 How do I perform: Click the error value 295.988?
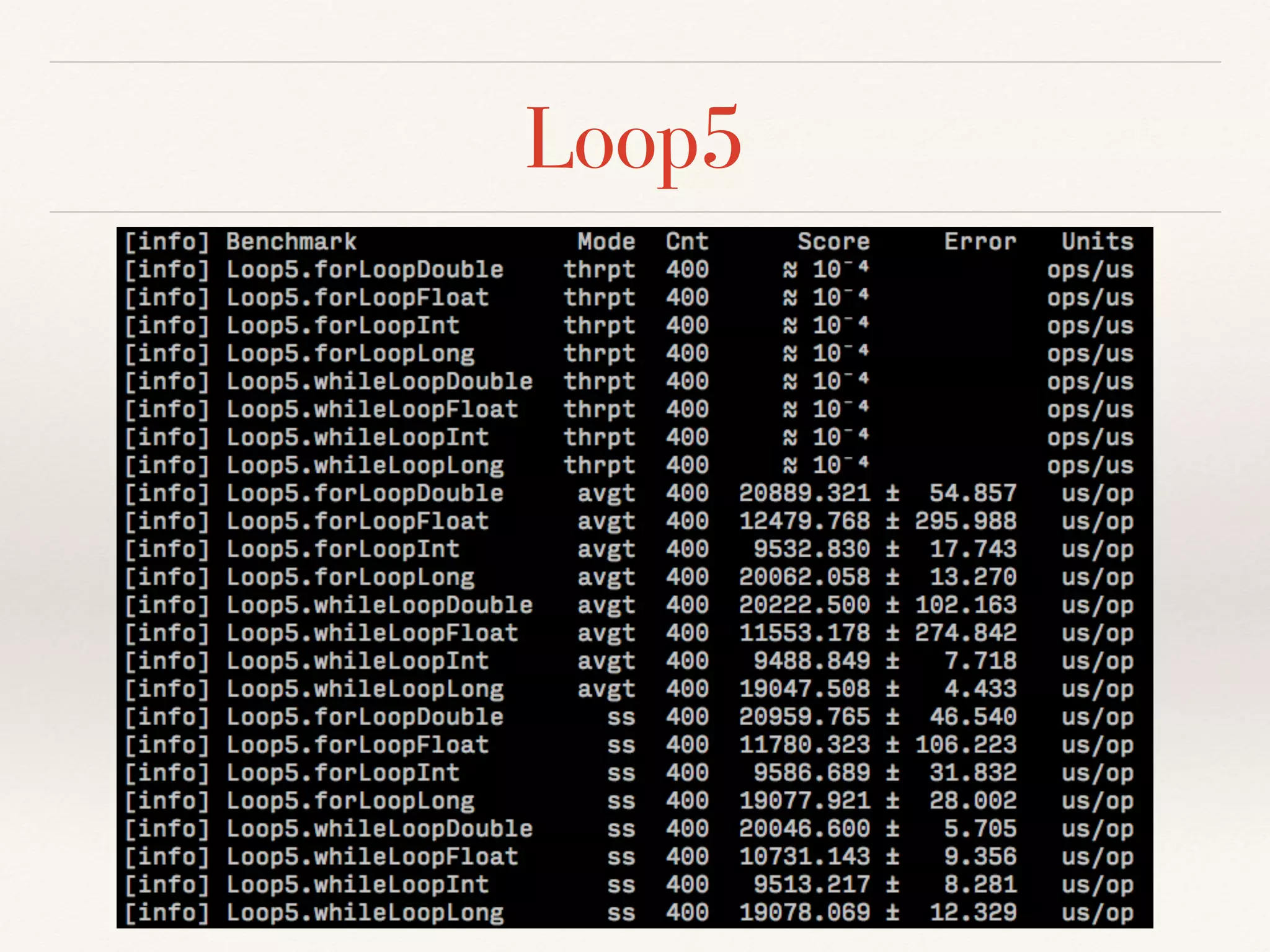coord(966,521)
